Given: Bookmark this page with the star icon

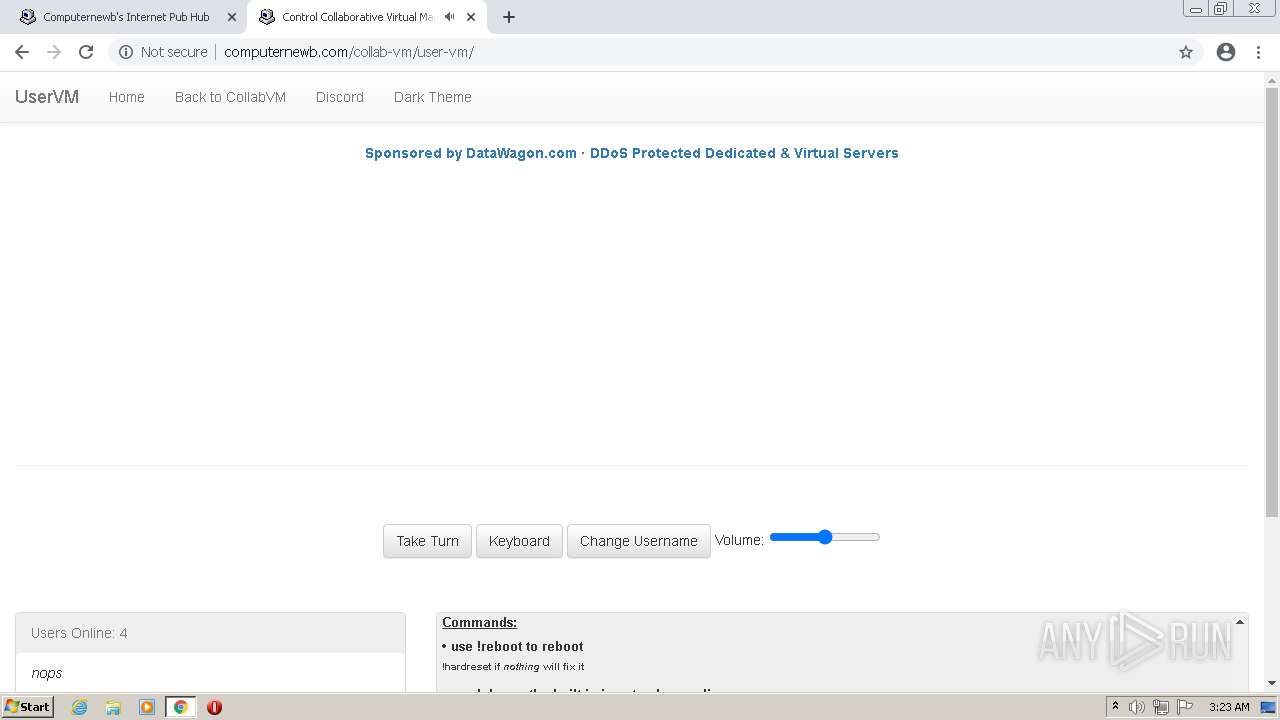Looking at the screenshot, I should coord(1186,52).
